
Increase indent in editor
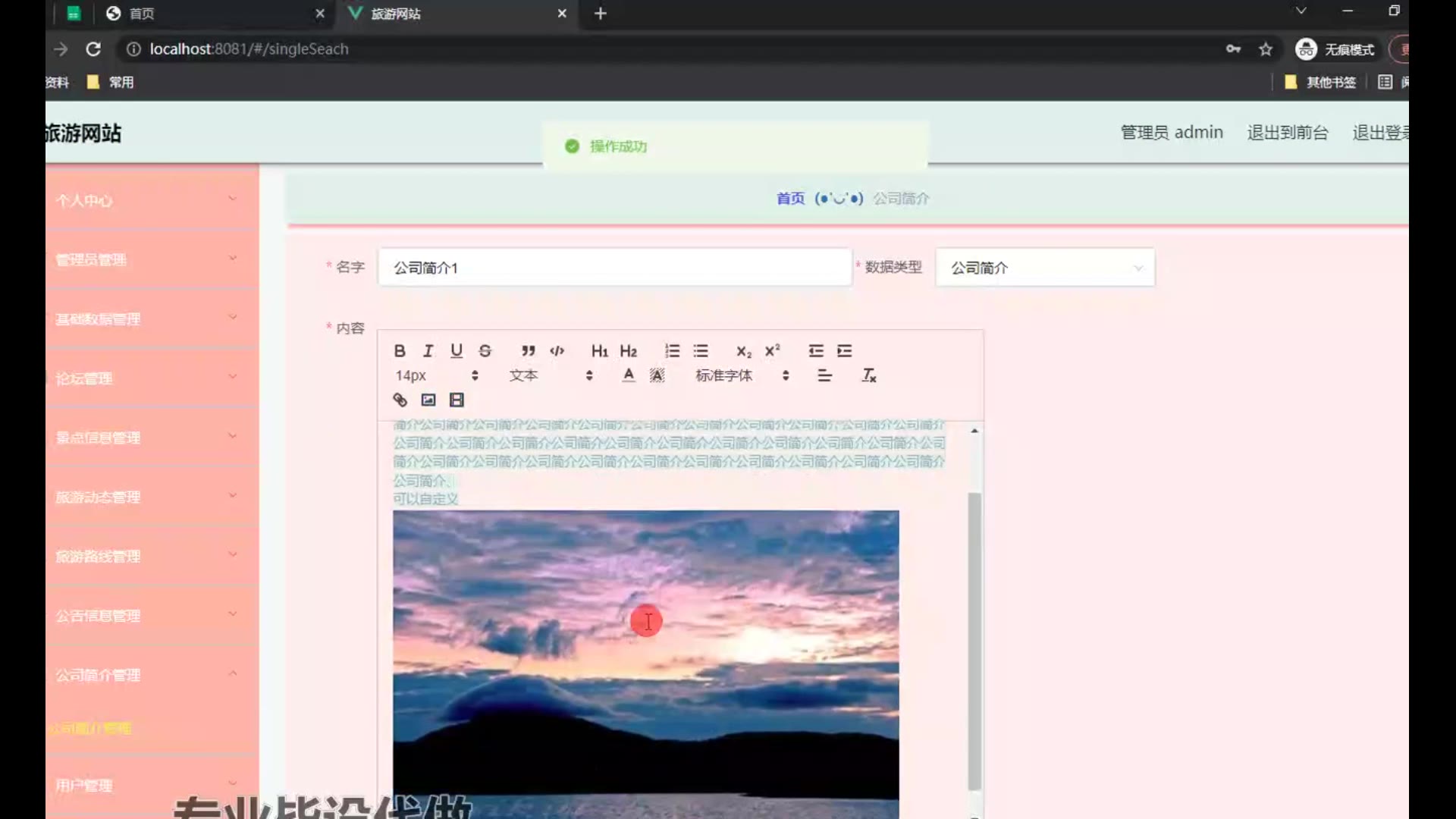pos(844,351)
